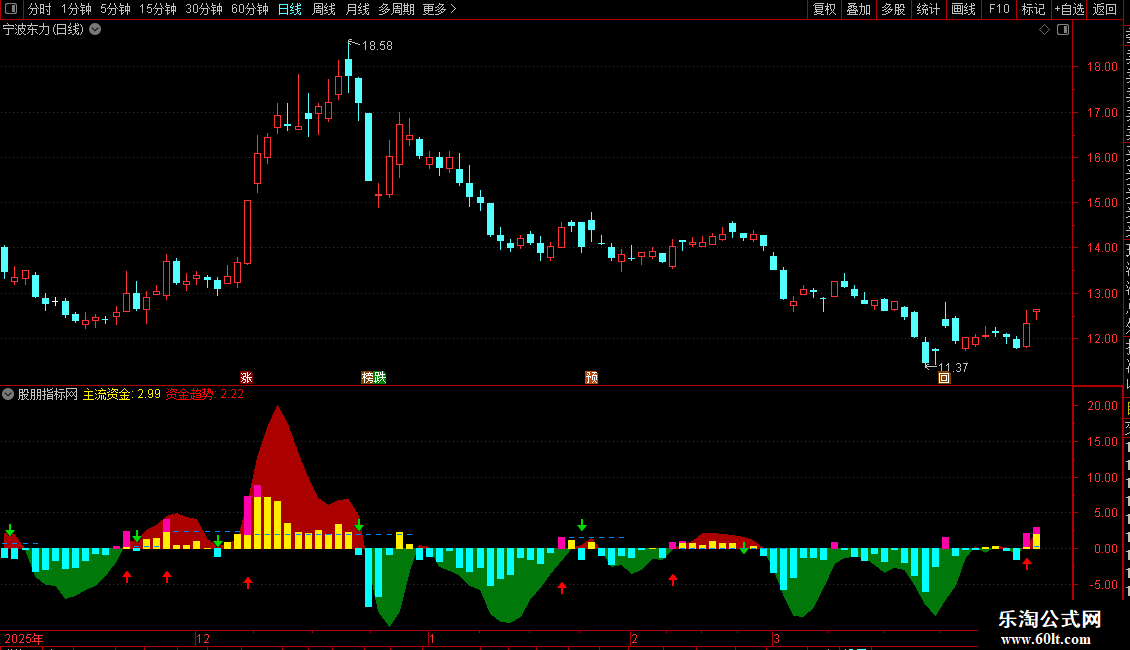This screenshot has width=1130, height=650.
Task: Click the 20.00 indicator axis label
Action: click(1103, 406)
